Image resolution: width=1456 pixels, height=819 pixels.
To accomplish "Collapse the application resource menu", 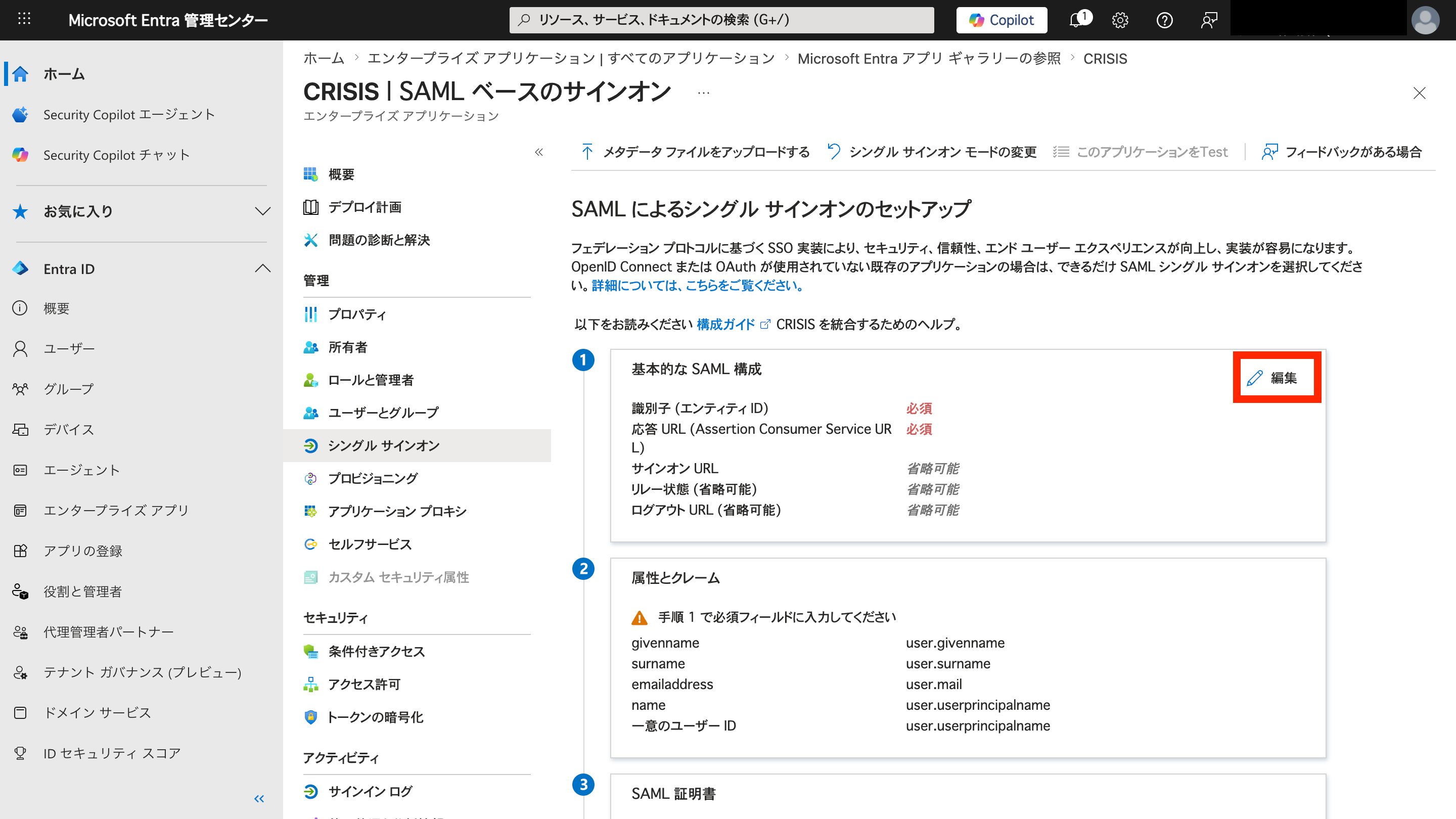I will pos(538,152).
